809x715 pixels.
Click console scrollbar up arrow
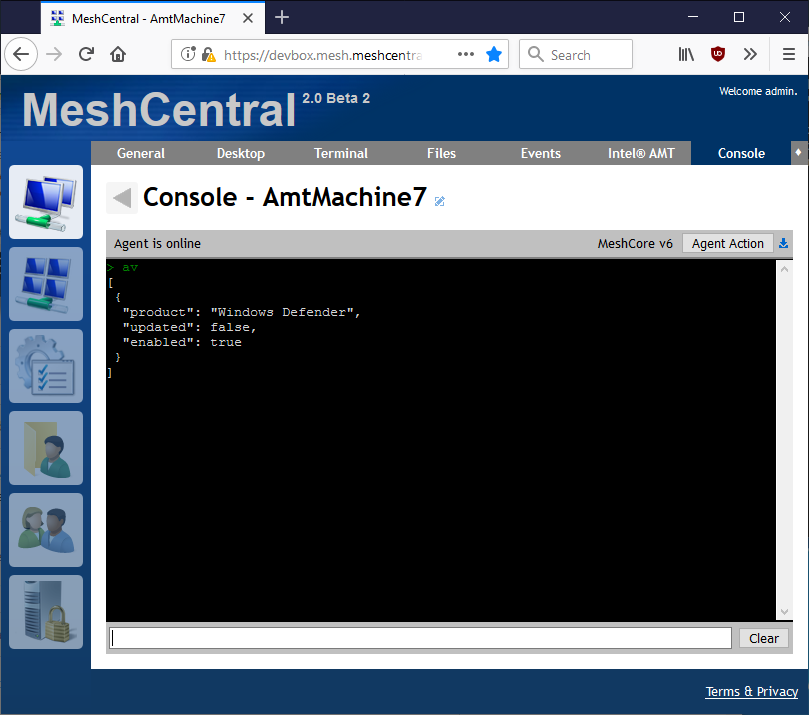(x=784, y=269)
